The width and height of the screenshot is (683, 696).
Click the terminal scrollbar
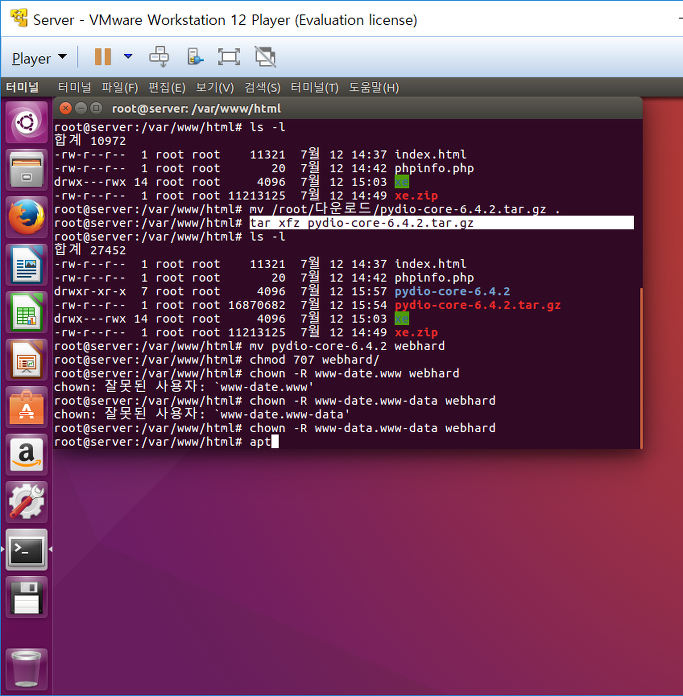(x=641, y=368)
